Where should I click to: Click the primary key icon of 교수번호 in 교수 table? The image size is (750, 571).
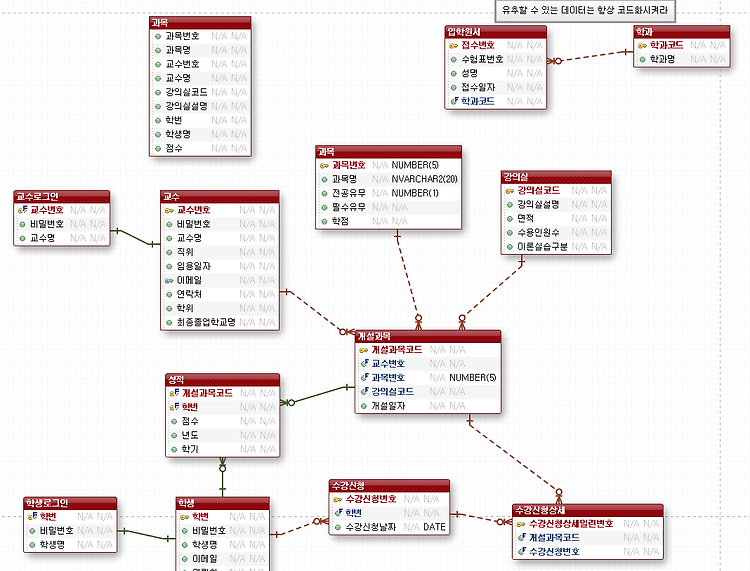[169, 210]
